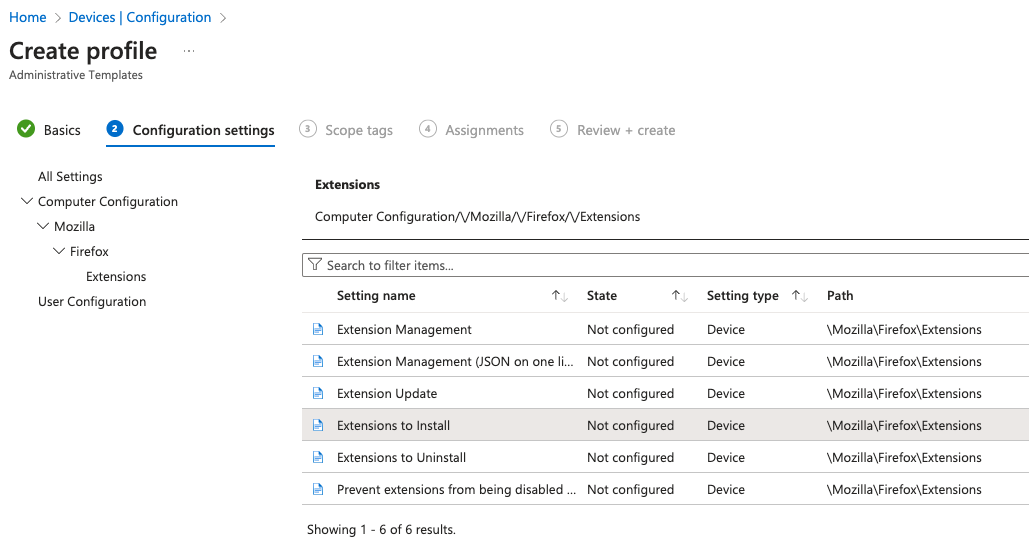Click the document icon for Extensions to Install

(318, 425)
